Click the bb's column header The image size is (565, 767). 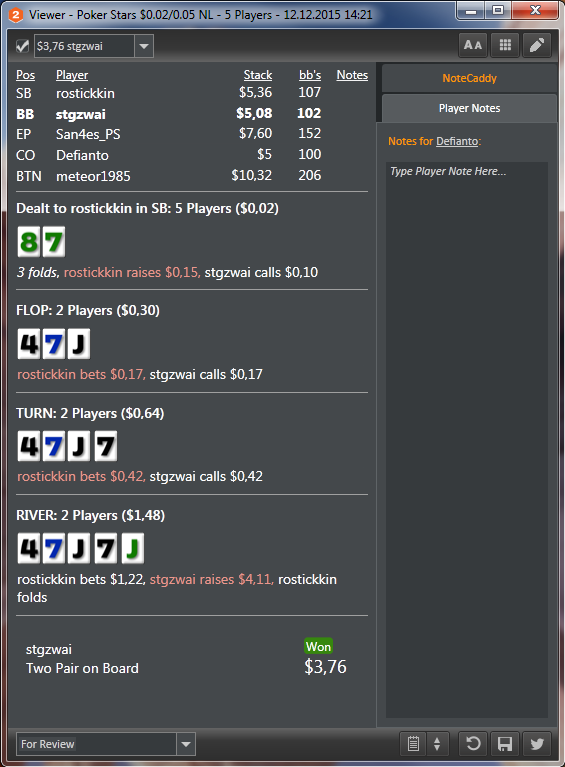click(x=310, y=75)
